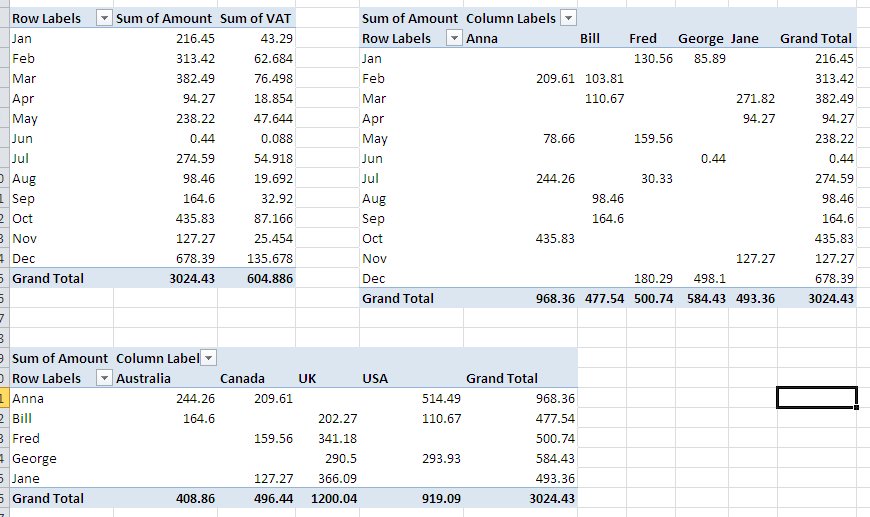Open Row Labels filter left of Australia header

104,379
